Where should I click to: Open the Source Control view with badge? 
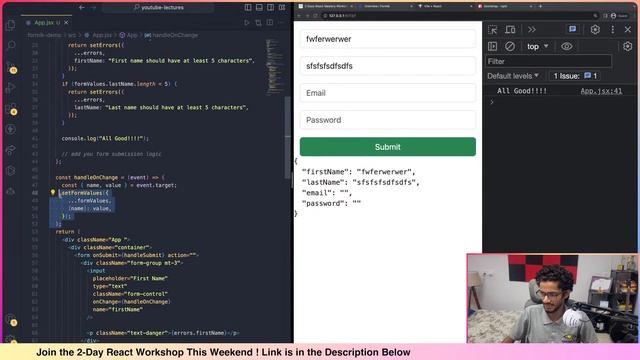(11, 67)
